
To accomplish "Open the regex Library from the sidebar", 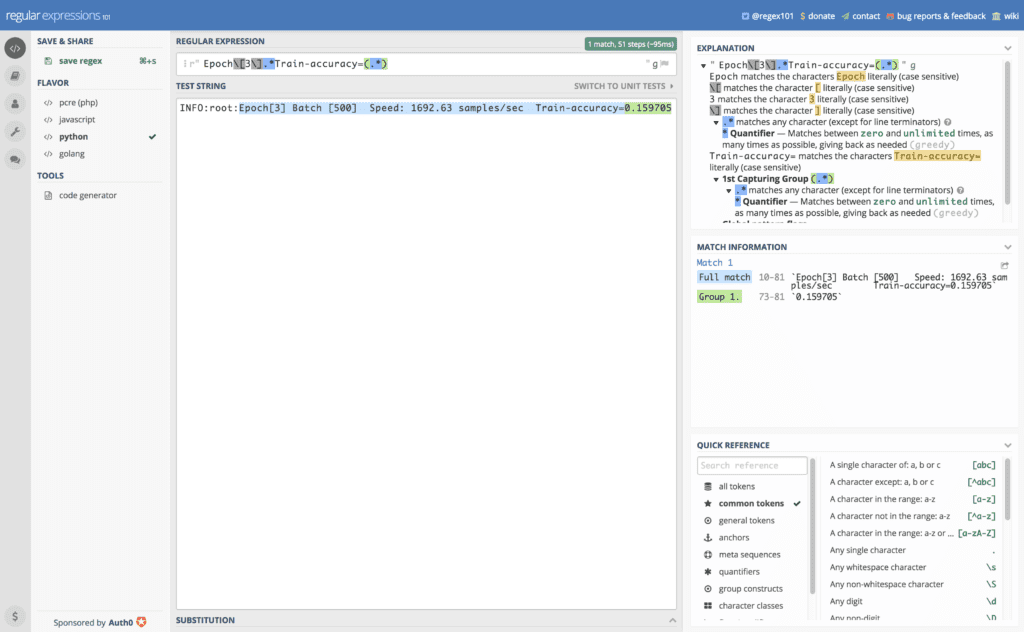I will (14, 76).
